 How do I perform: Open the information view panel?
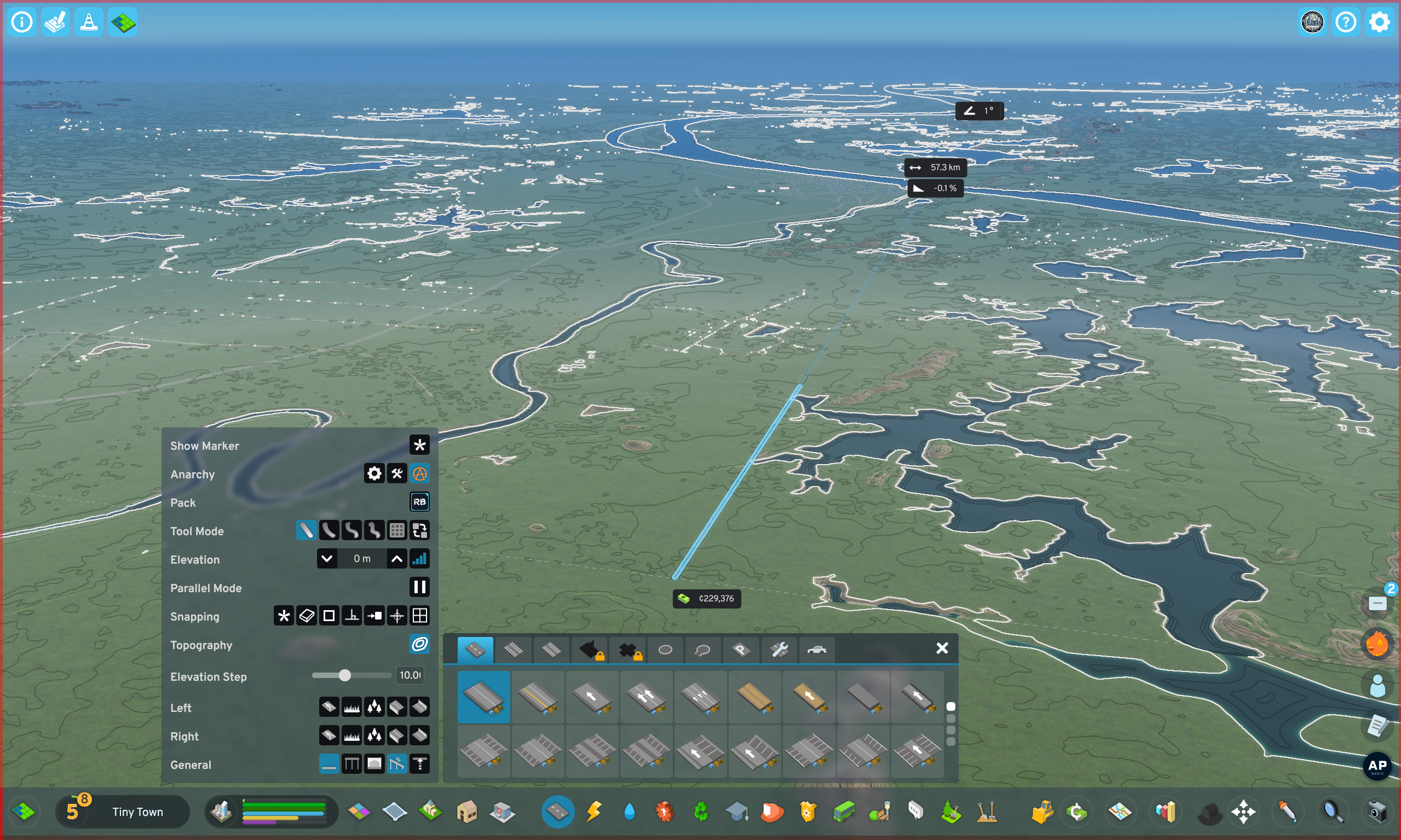point(22,22)
